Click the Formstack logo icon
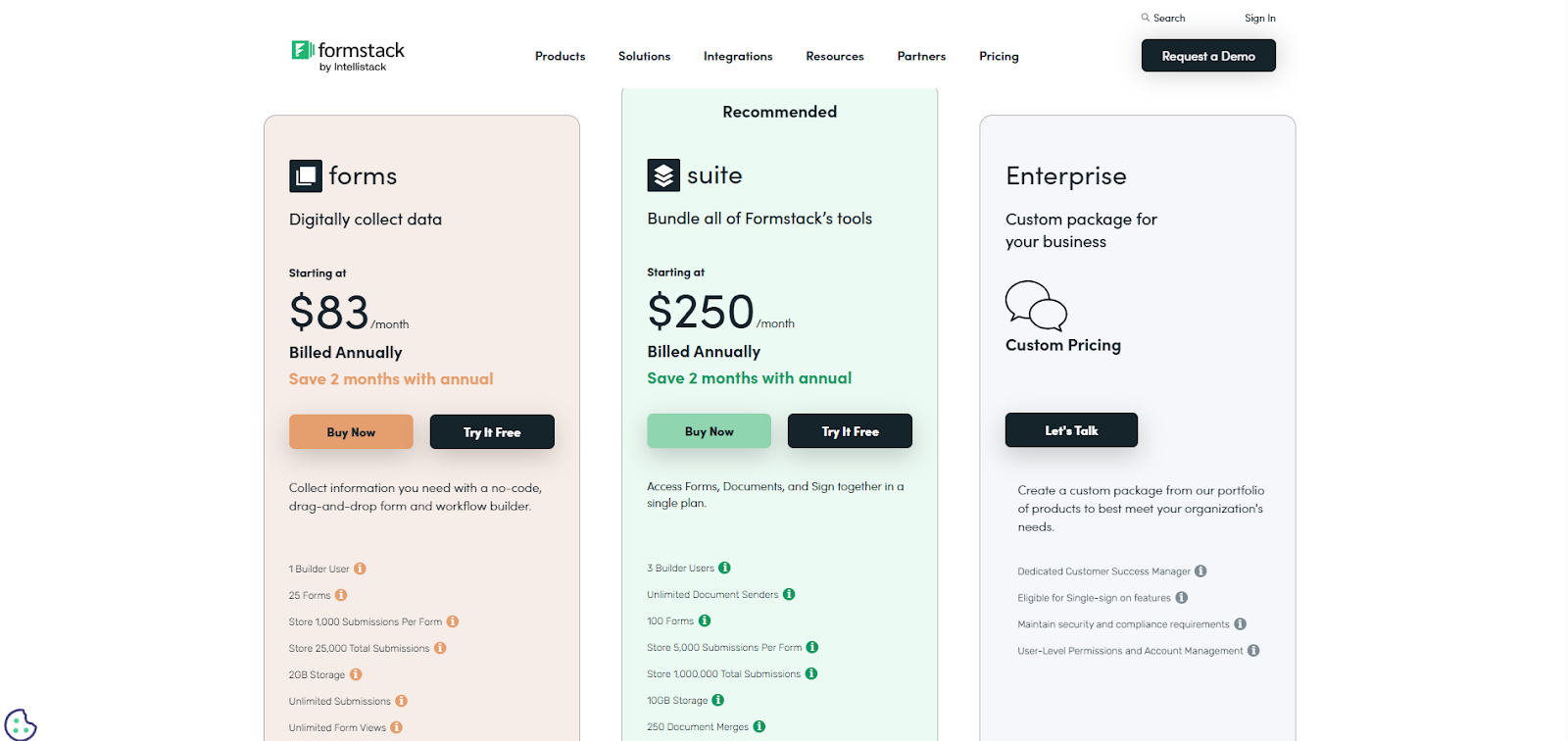The width and height of the screenshot is (1568, 741). tap(302, 50)
